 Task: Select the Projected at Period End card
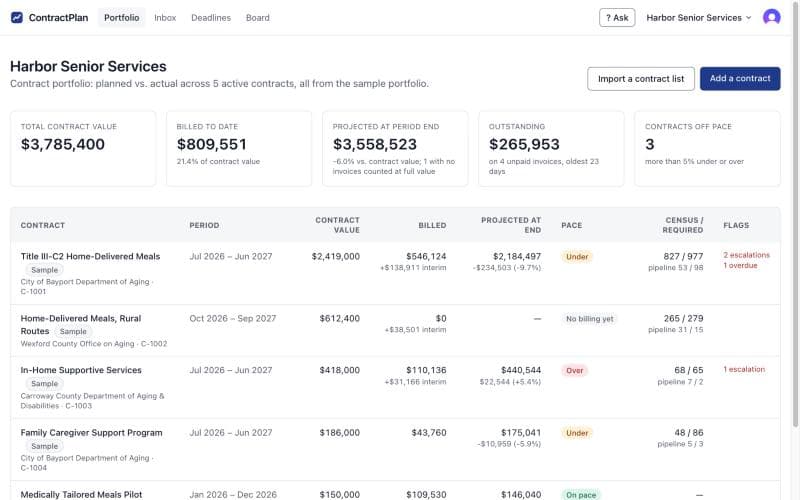pyautogui.click(x=395, y=148)
